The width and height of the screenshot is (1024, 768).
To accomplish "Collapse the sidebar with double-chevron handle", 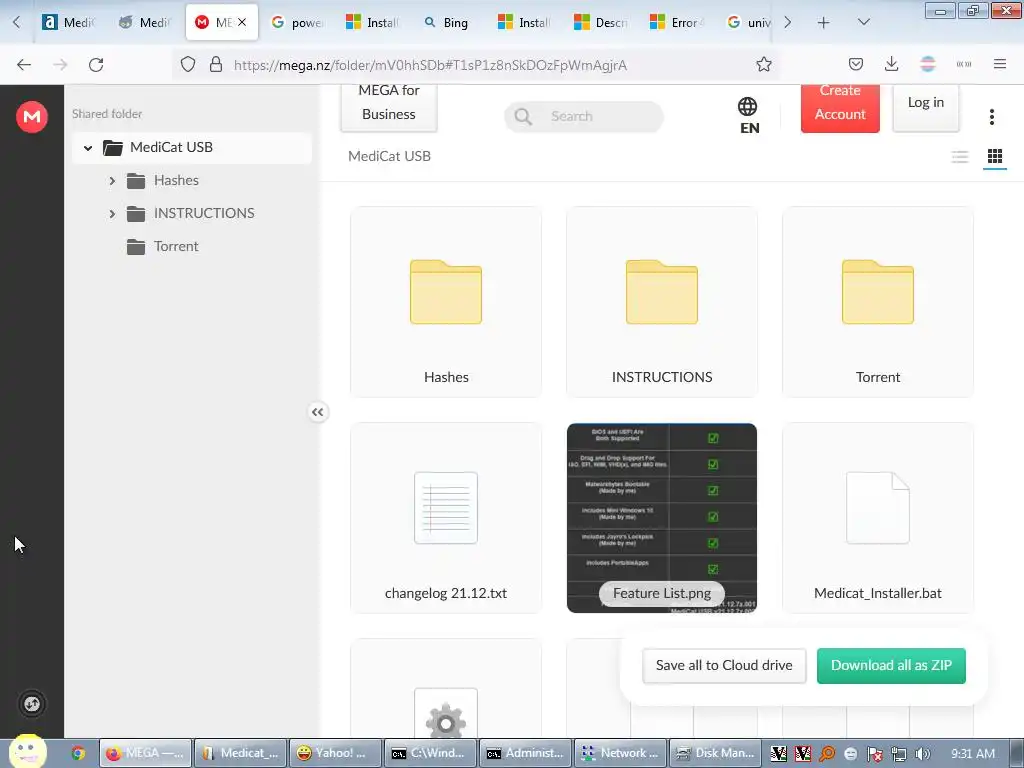I will pos(317,412).
